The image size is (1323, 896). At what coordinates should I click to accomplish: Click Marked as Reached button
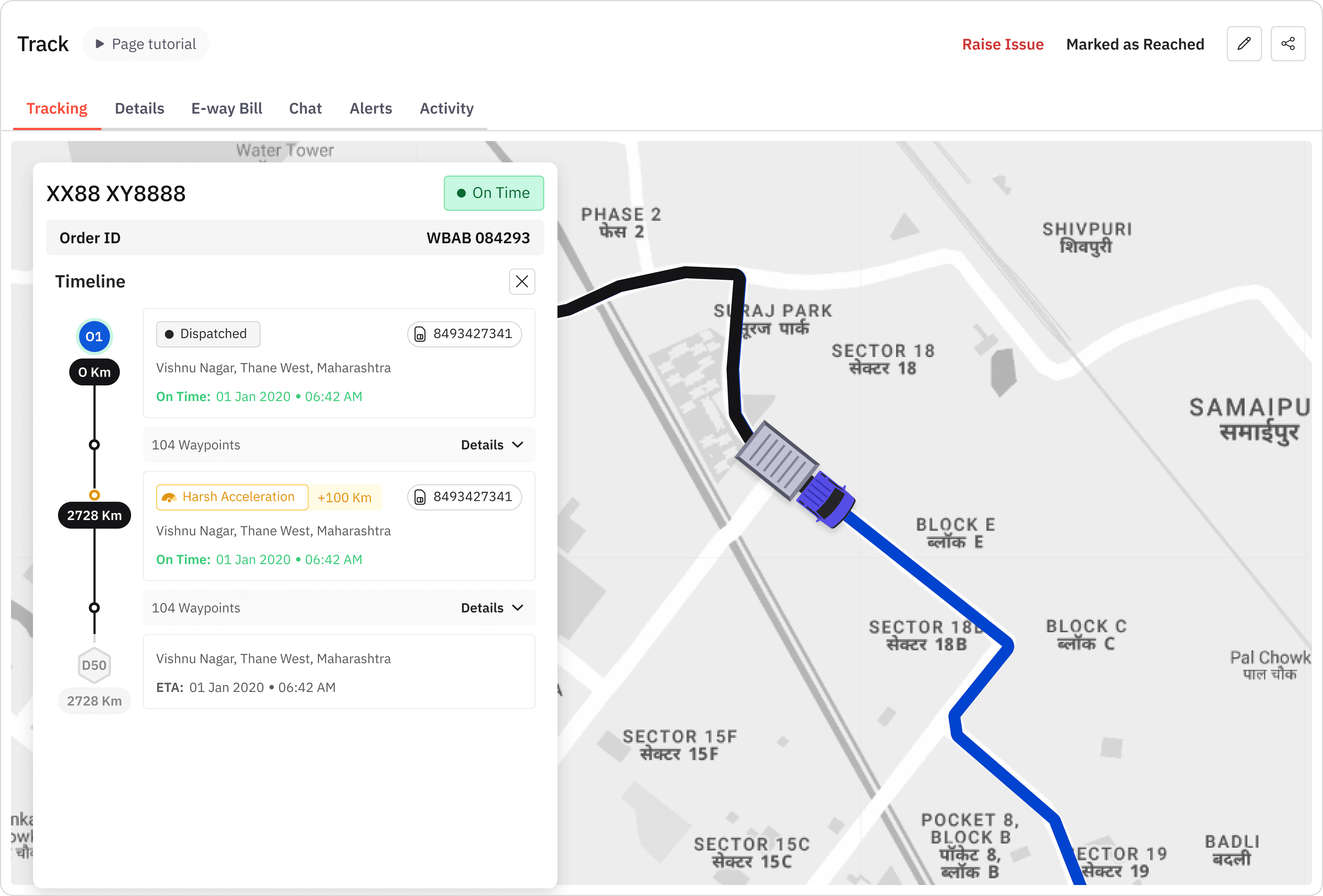(x=1135, y=44)
